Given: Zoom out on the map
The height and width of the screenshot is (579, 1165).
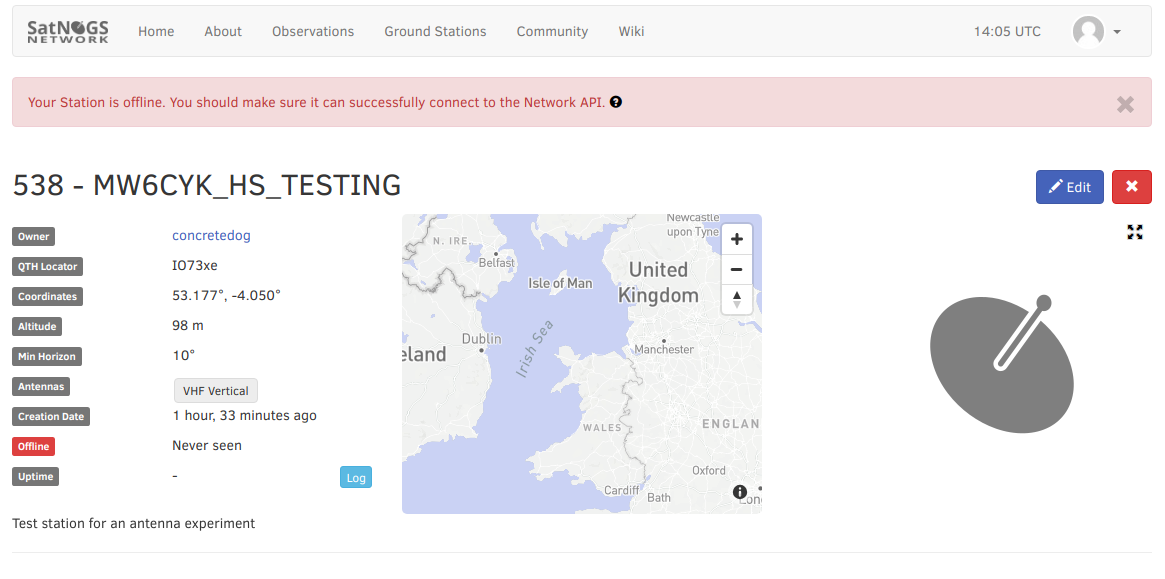Looking at the screenshot, I should (737, 269).
